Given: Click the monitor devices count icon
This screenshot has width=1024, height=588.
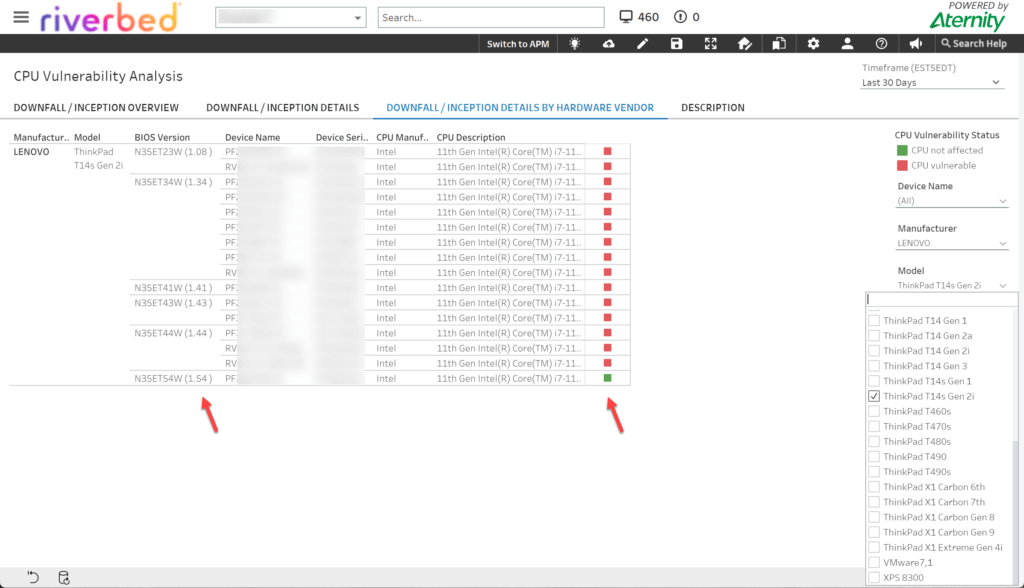Looking at the screenshot, I should [x=626, y=17].
